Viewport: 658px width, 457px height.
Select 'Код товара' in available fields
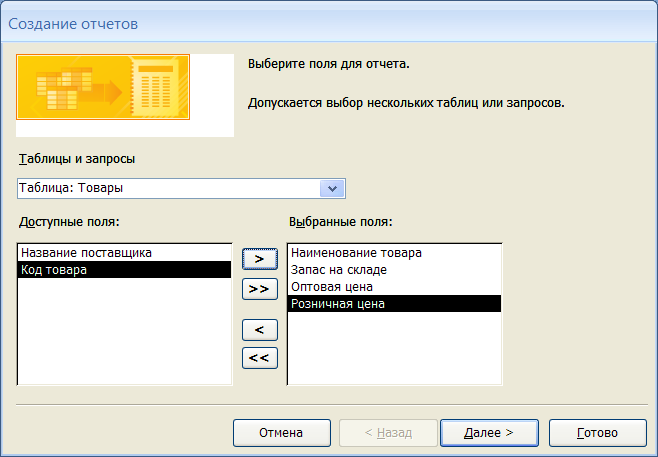124,270
